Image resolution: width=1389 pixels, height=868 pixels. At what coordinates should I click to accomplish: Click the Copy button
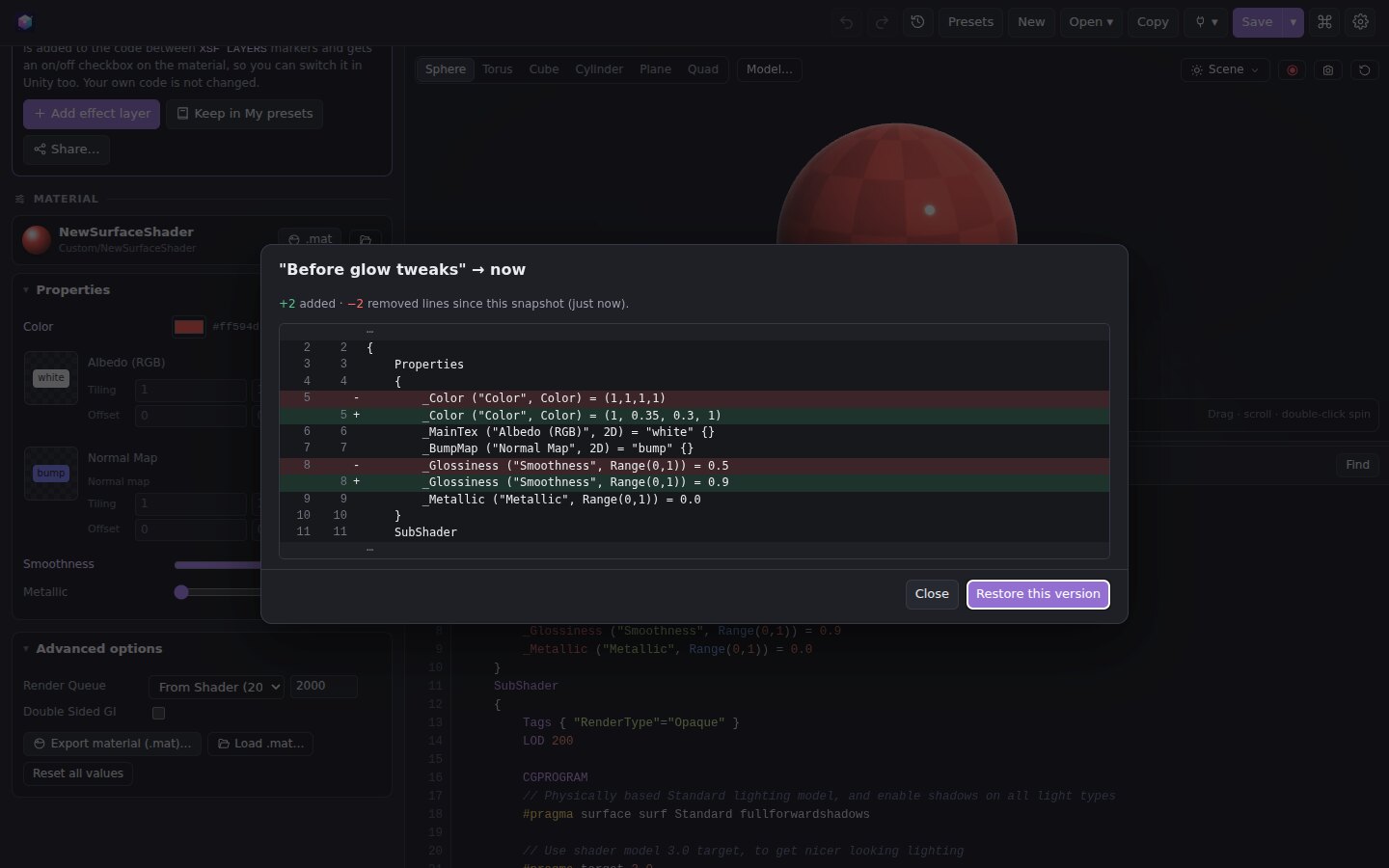coord(1153,22)
